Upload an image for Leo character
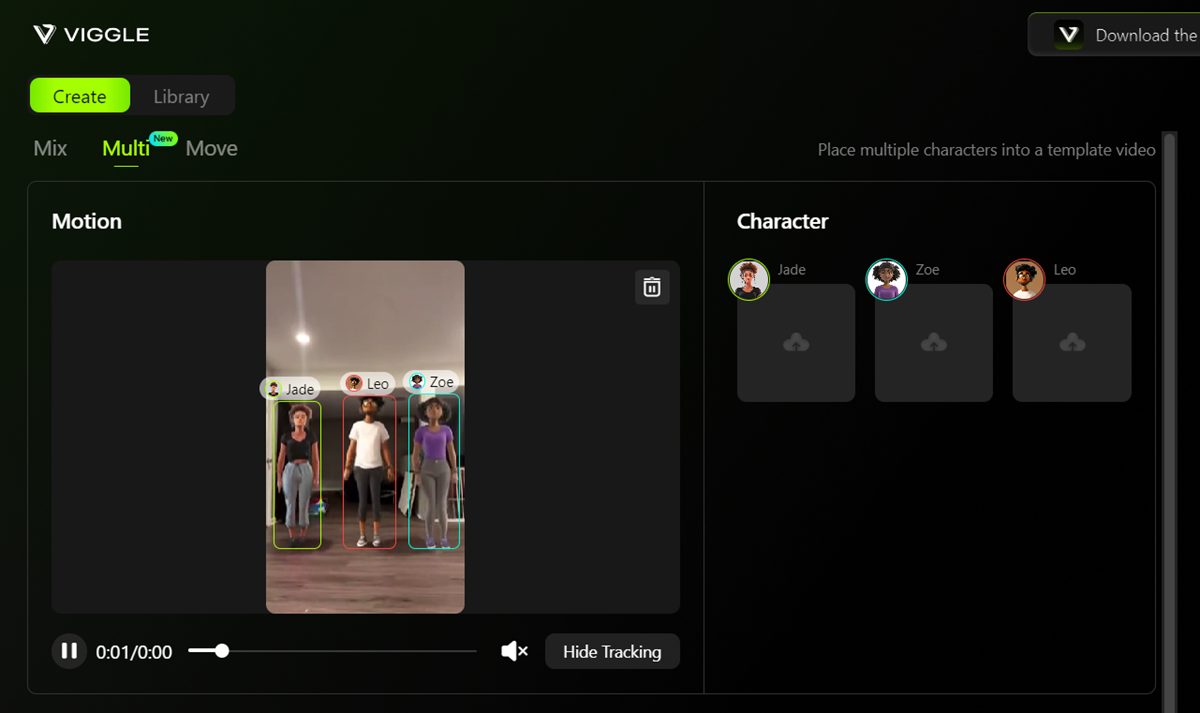 tap(1072, 343)
